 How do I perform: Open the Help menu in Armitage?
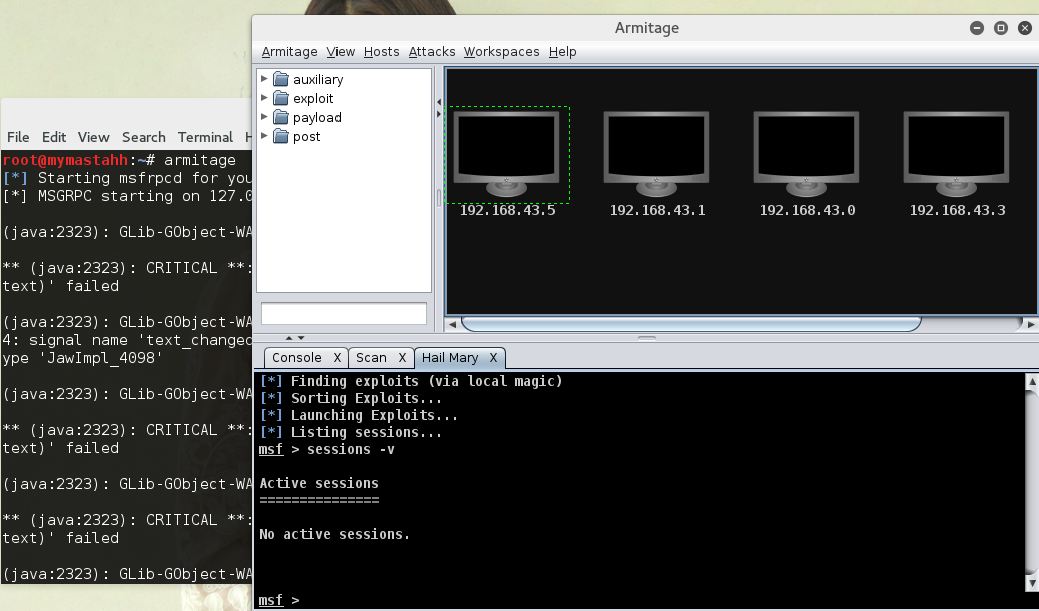click(x=563, y=52)
